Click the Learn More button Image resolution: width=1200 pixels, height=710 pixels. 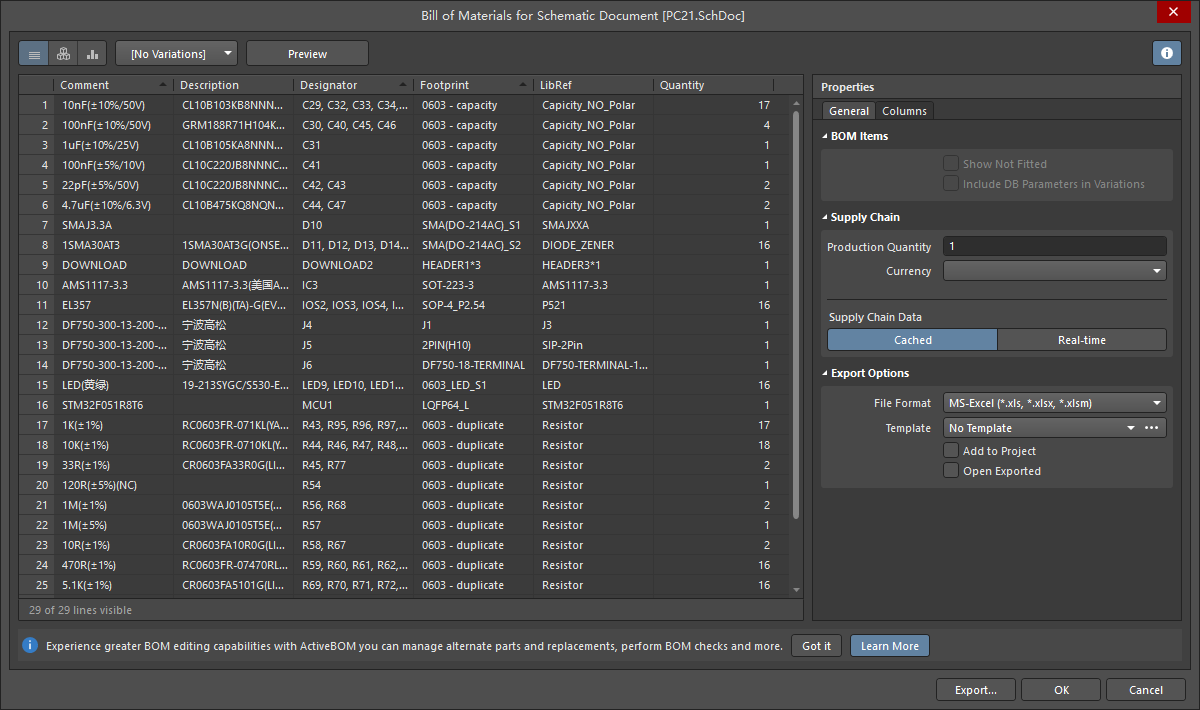[x=889, y=646]
